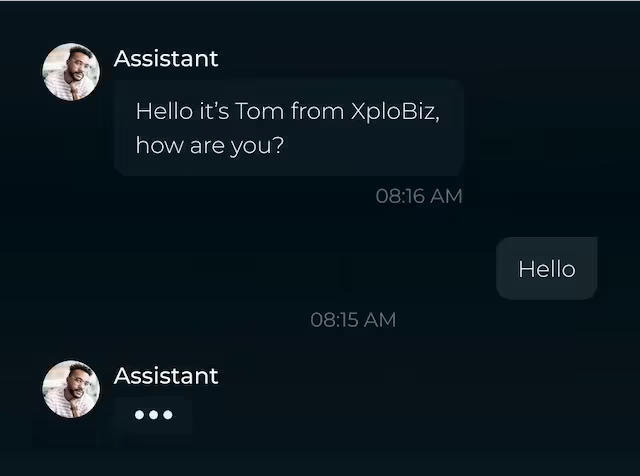Click the "how are you?" text line

coord(210,146)
